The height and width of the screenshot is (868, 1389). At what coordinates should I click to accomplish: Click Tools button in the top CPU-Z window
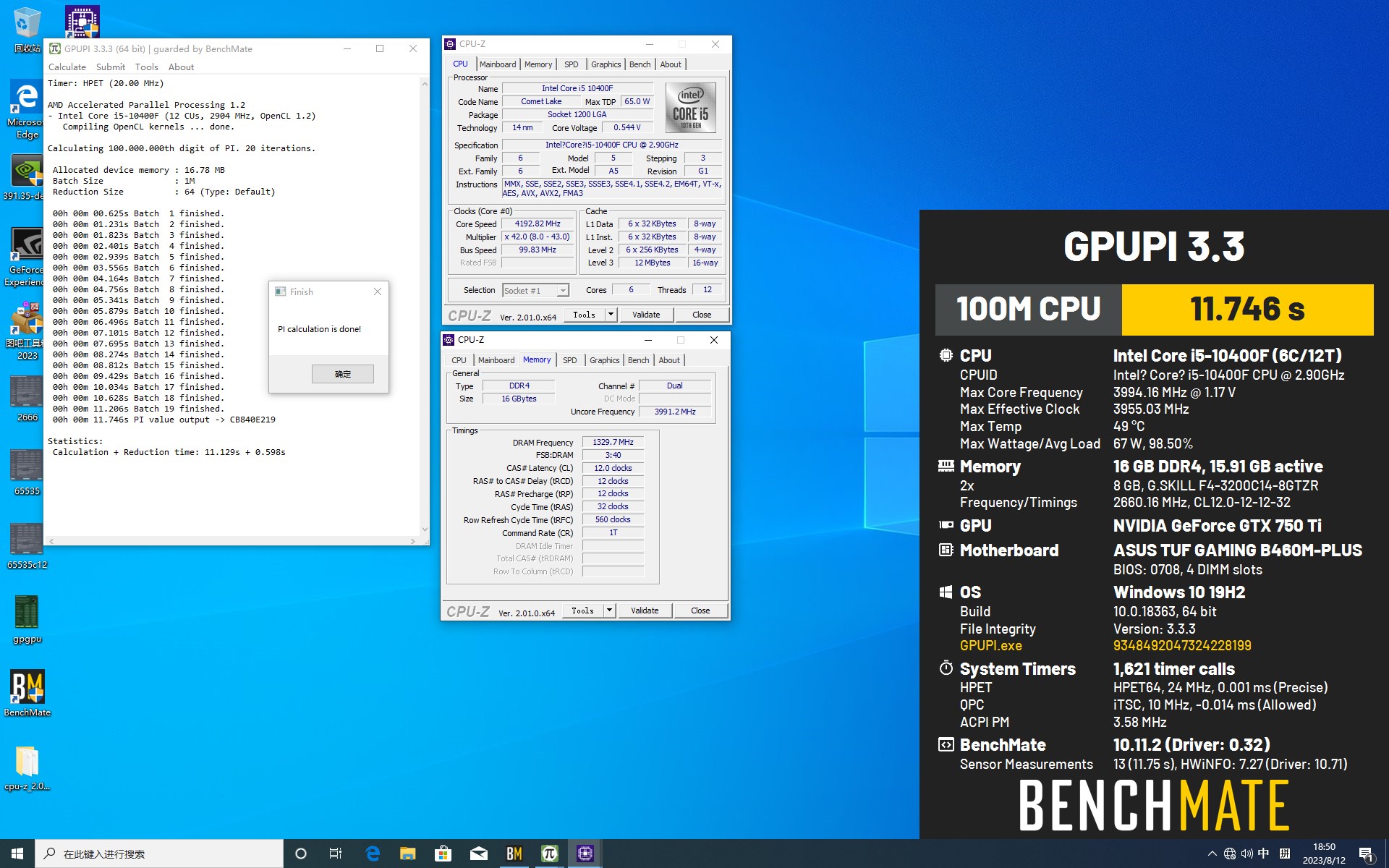[585, 315]
